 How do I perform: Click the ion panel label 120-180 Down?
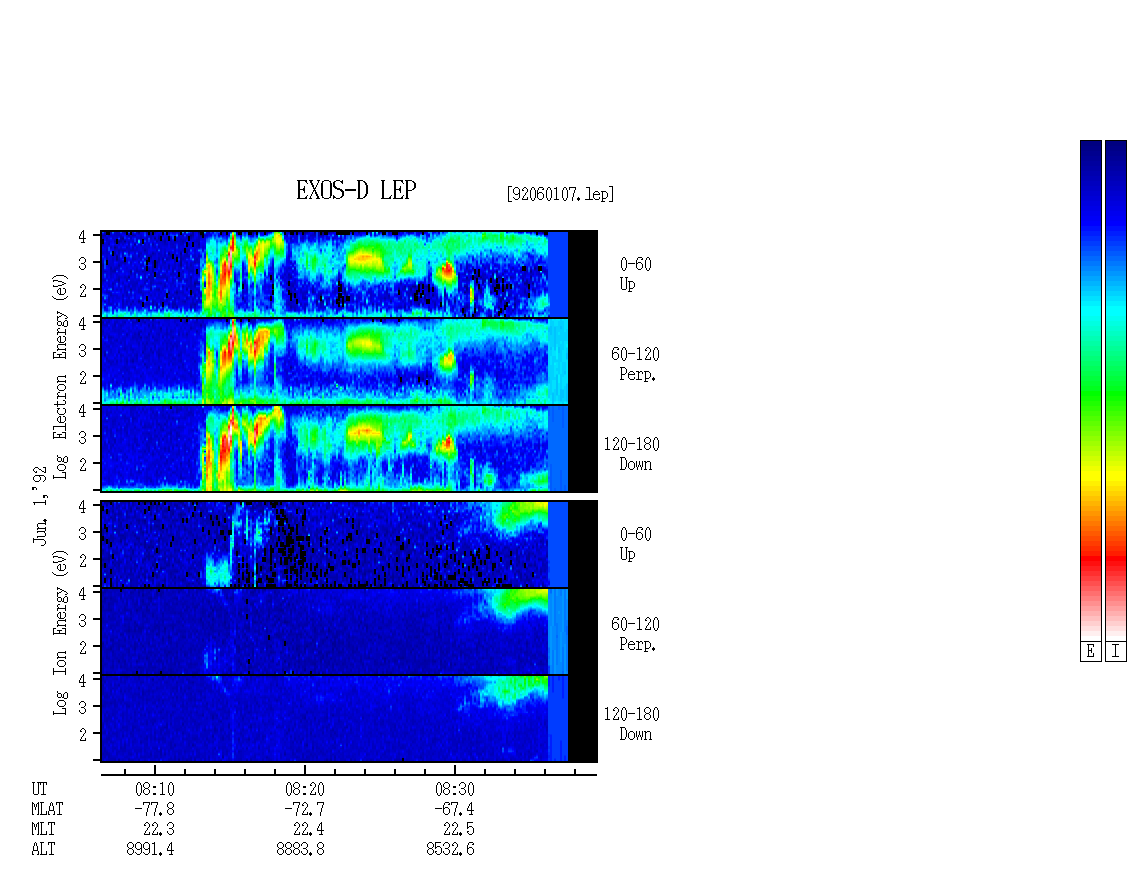tap(631, 724)
